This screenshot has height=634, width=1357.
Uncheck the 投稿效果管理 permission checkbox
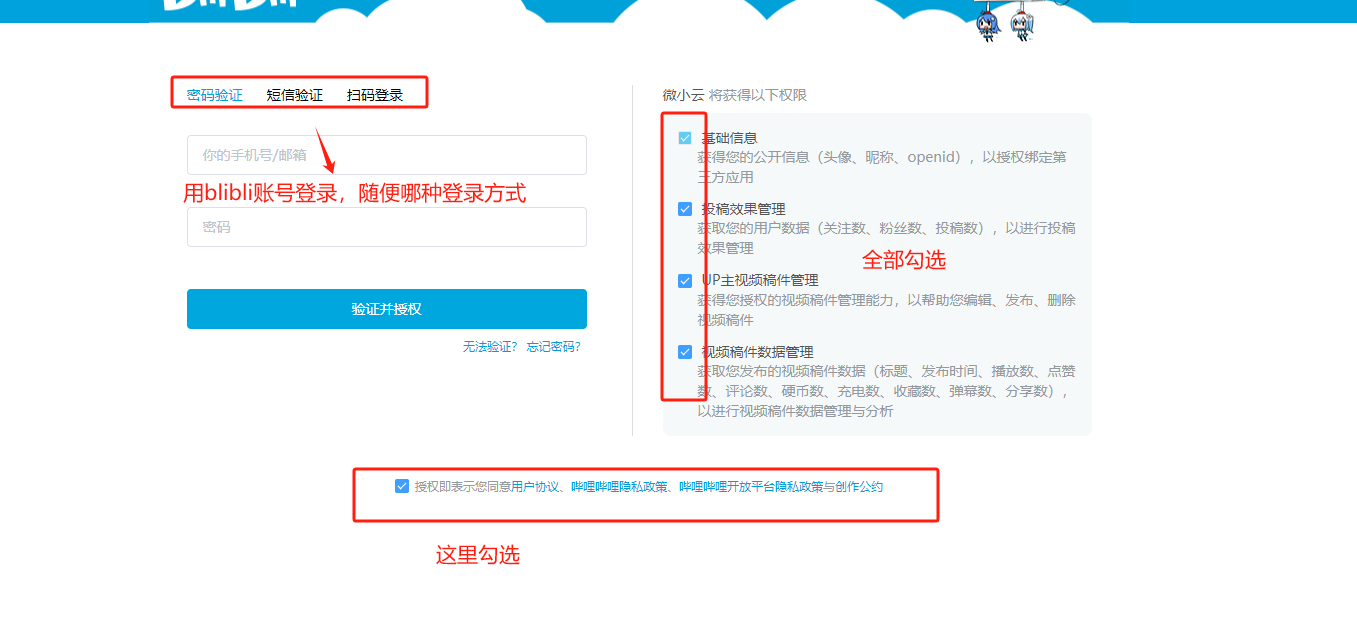685,209
